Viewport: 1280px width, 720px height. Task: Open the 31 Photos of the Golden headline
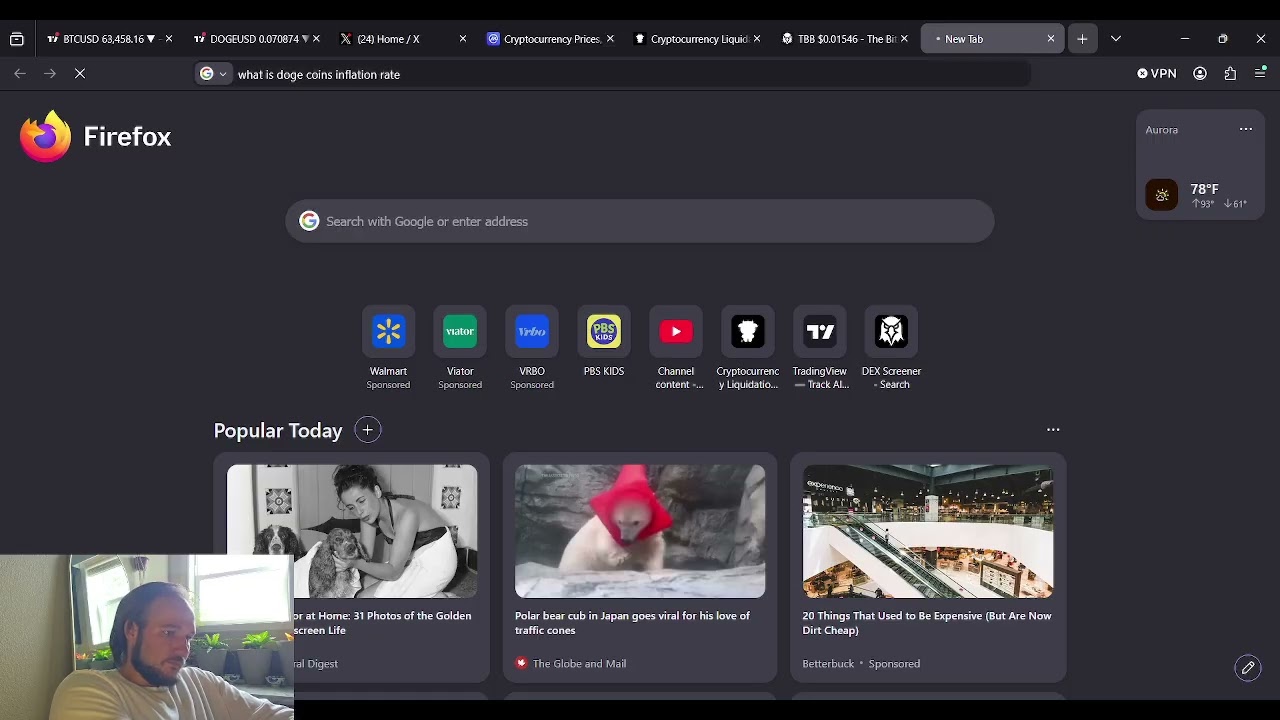pyautogui.click(x=382, y=623)
